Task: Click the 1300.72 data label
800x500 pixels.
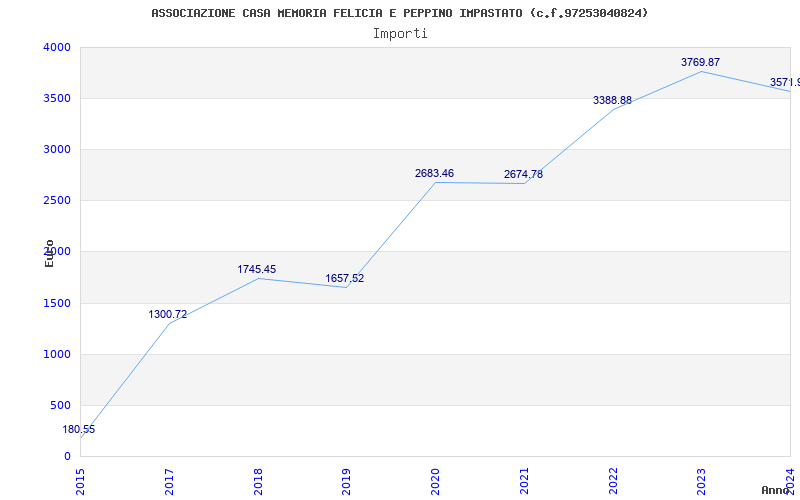Action: click(167, 314)
